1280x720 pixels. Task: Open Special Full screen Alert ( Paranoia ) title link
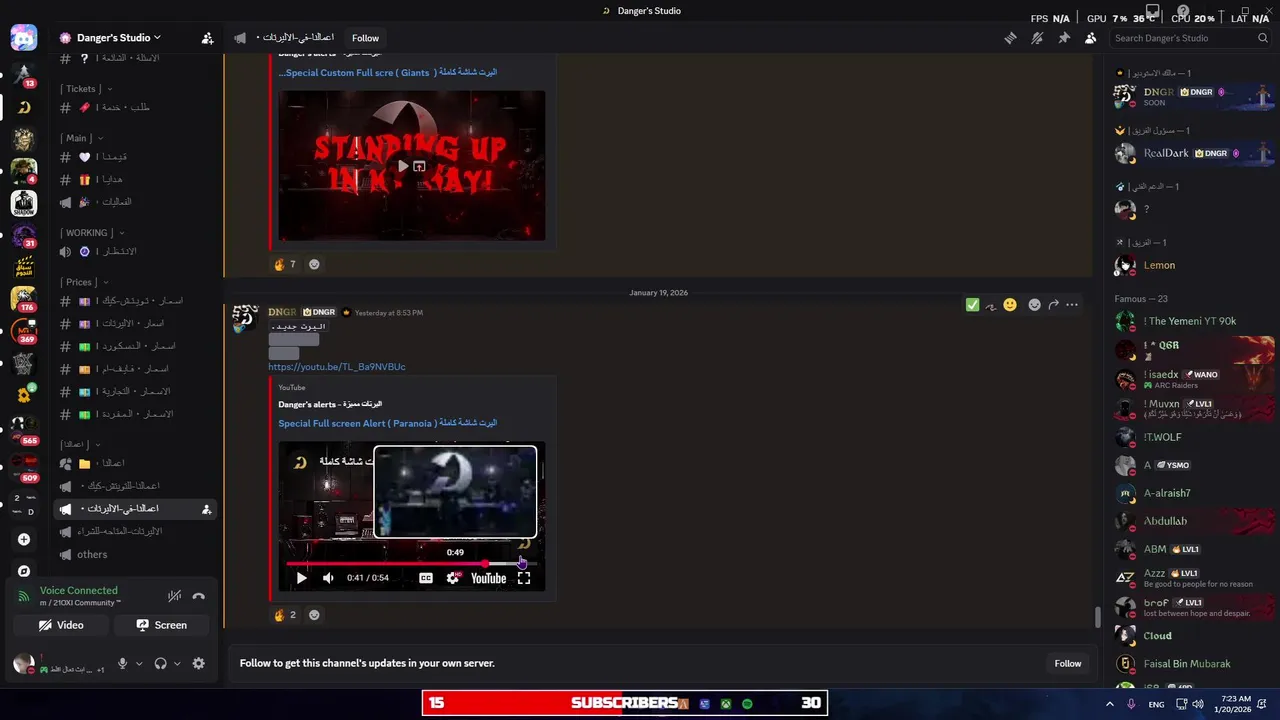tap(387, 423)
